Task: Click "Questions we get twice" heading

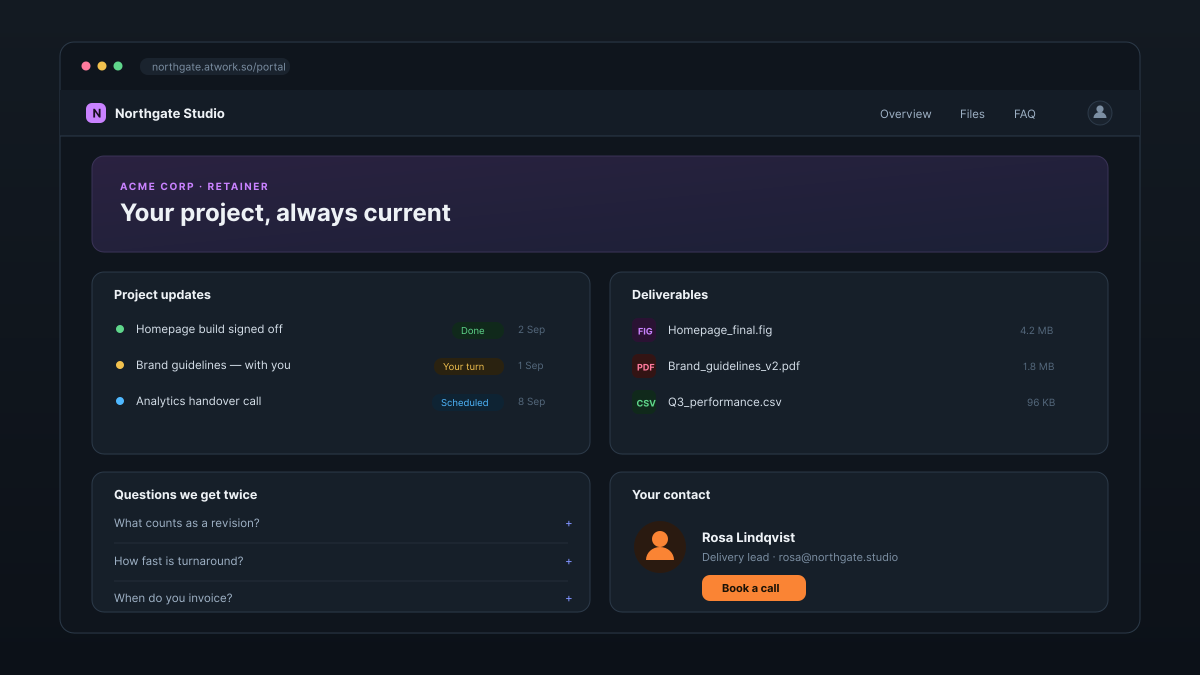Action: pyautogui.click(x=186, y=495)
